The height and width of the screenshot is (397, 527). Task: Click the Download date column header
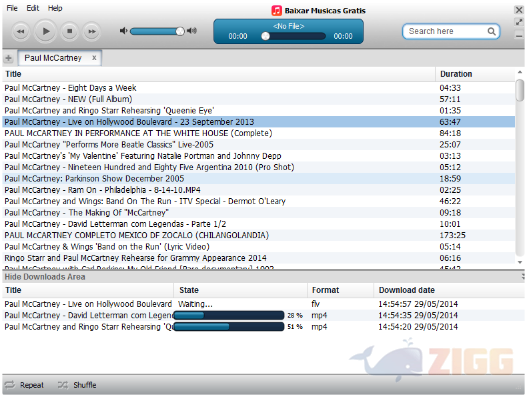coord(449,290)
